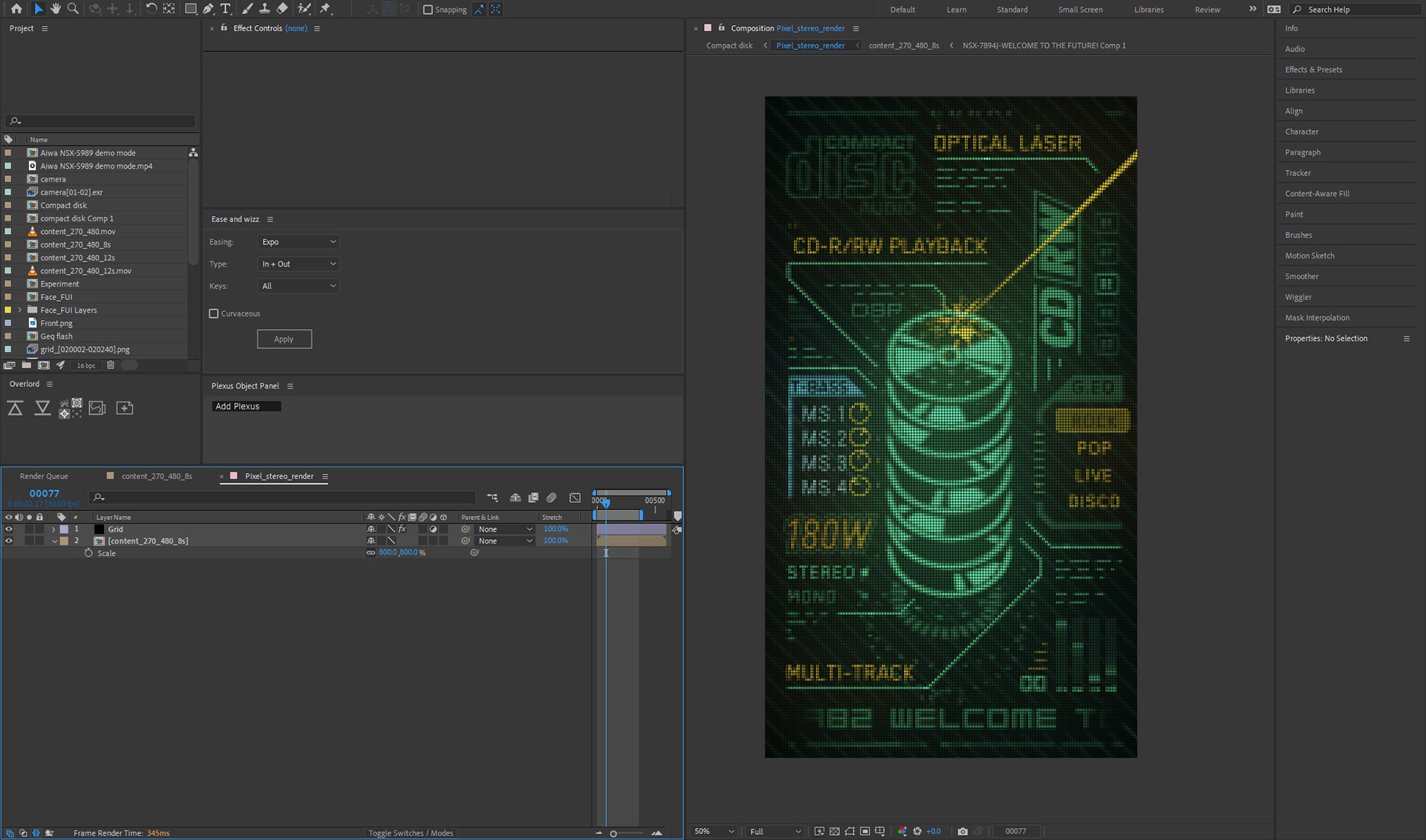Enable the Snapping checkbox
1426x840 pixels.
[x=428, y=10]
